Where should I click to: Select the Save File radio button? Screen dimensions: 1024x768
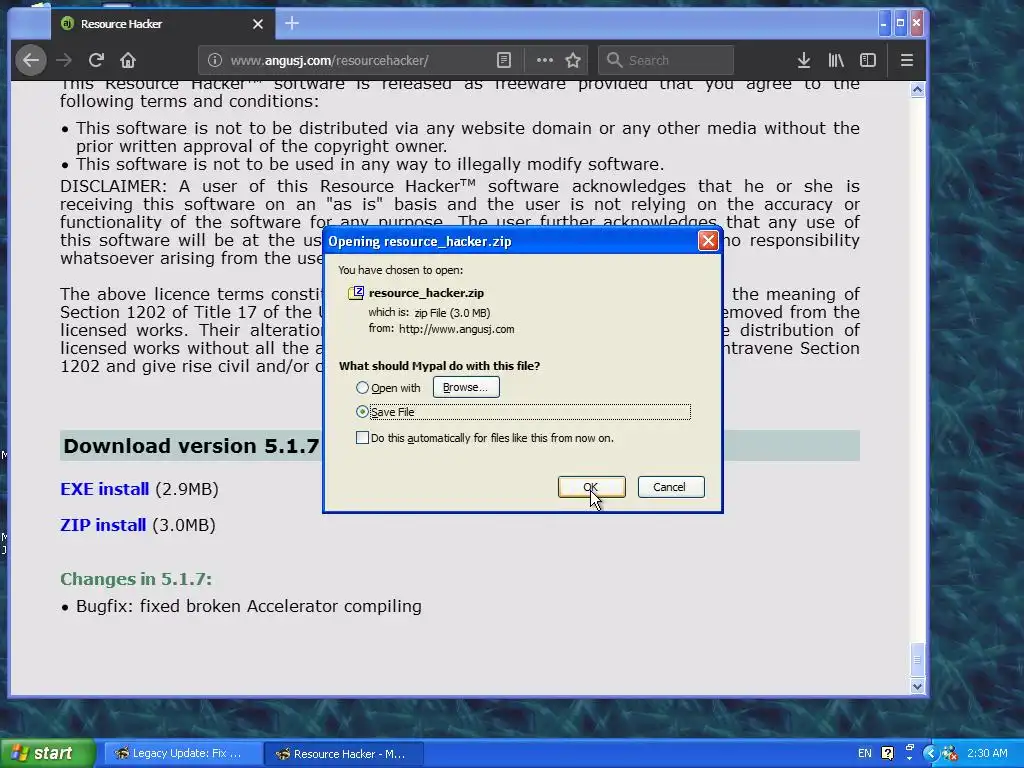[362, 412]
